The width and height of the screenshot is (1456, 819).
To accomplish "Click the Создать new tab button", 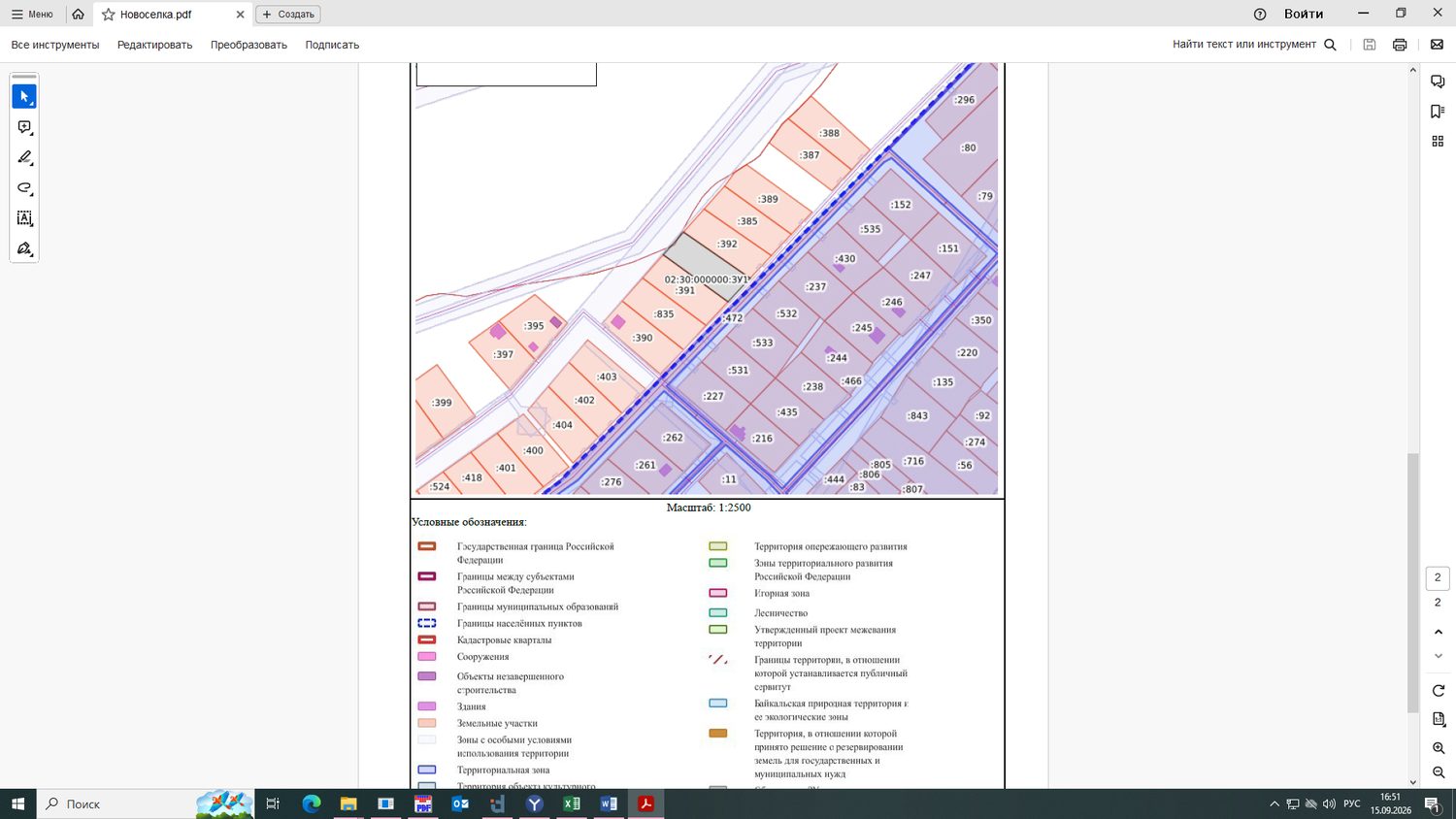I will (x=288, y=15).
